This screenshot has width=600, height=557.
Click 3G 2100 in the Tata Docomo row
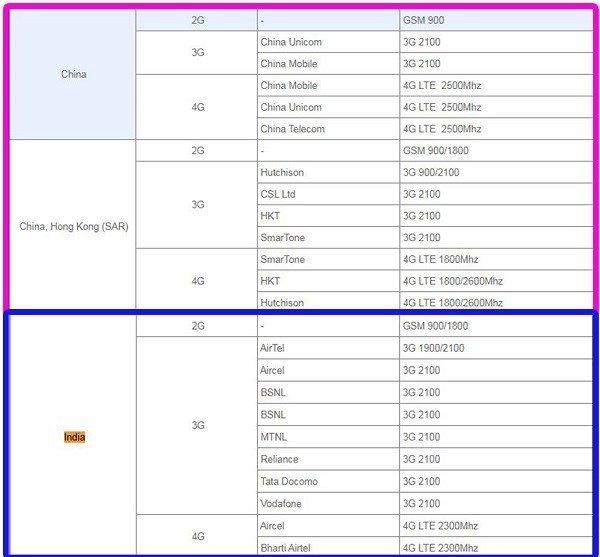click(496, 481)
